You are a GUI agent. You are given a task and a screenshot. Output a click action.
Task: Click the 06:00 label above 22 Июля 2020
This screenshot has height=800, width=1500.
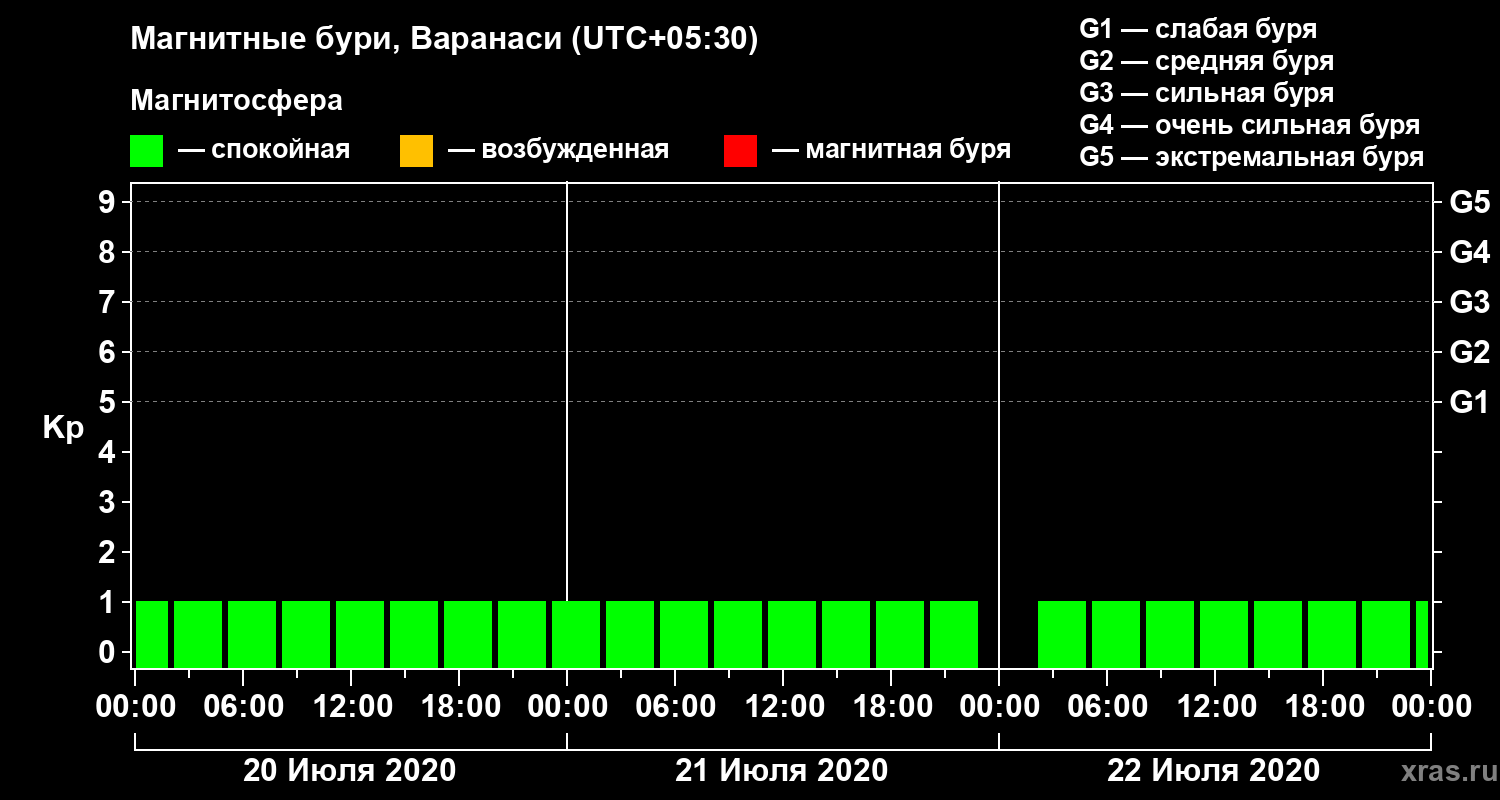(1107, 706)
